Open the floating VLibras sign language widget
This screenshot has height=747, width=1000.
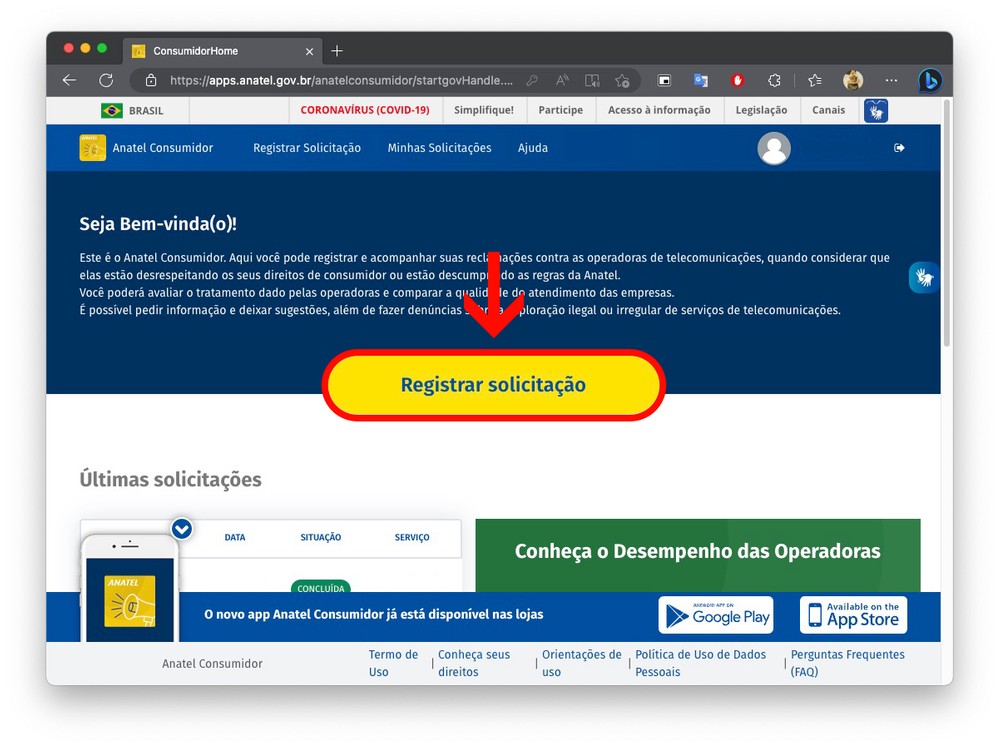(x=923, y=277)
